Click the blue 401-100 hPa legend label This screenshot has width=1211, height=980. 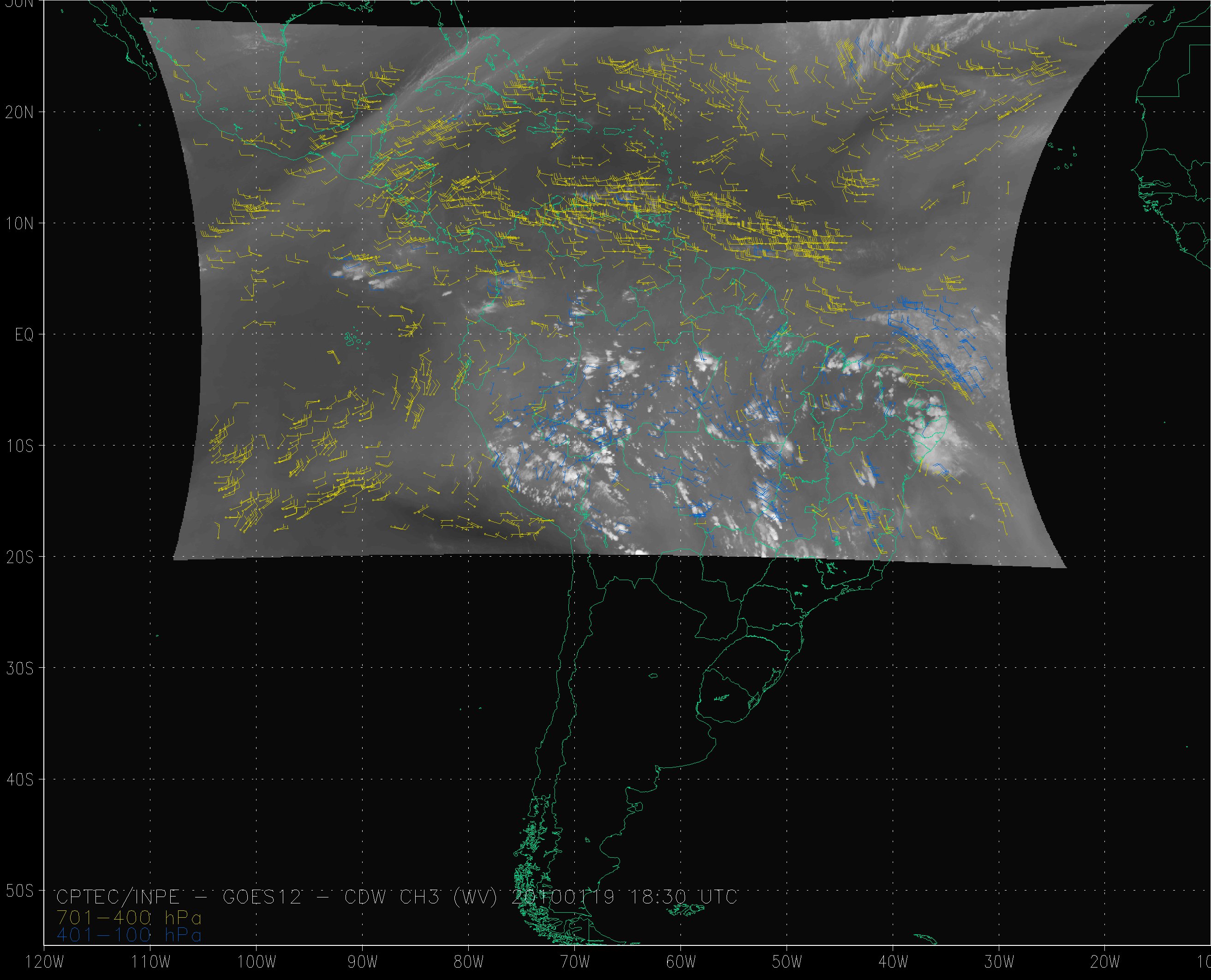click(x=129, y=935)
